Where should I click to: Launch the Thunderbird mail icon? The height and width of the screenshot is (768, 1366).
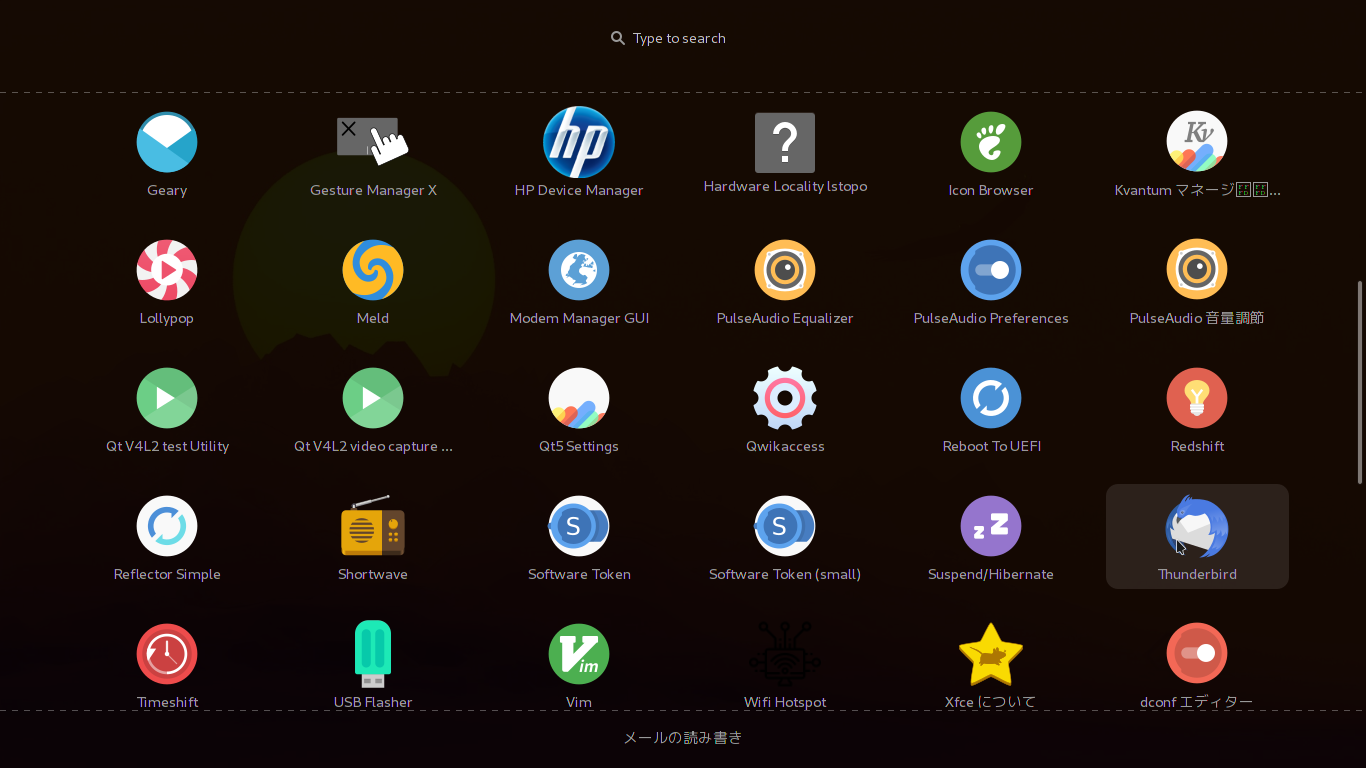click(1197, 526)
